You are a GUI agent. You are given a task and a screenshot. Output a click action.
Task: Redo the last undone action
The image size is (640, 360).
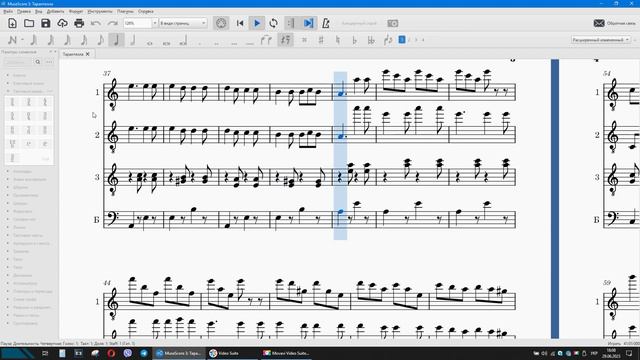113,23
